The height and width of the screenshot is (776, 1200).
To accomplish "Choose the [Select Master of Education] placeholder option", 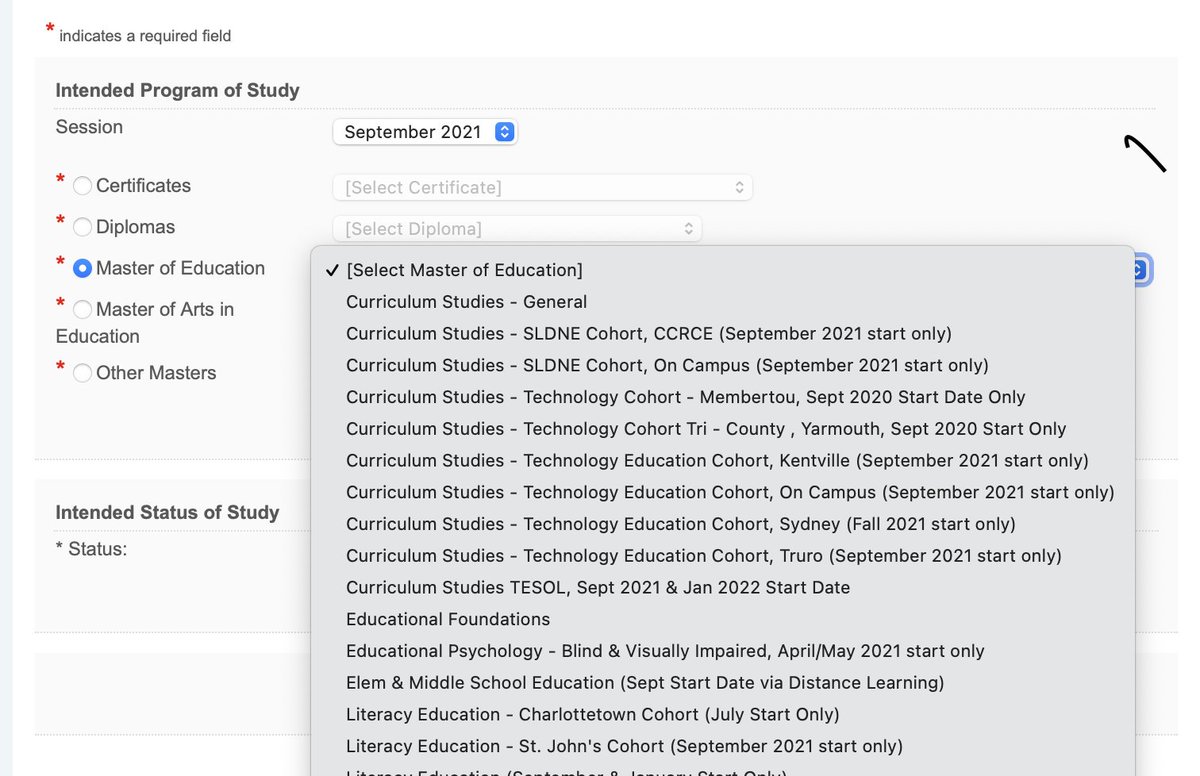I will 723,270.
